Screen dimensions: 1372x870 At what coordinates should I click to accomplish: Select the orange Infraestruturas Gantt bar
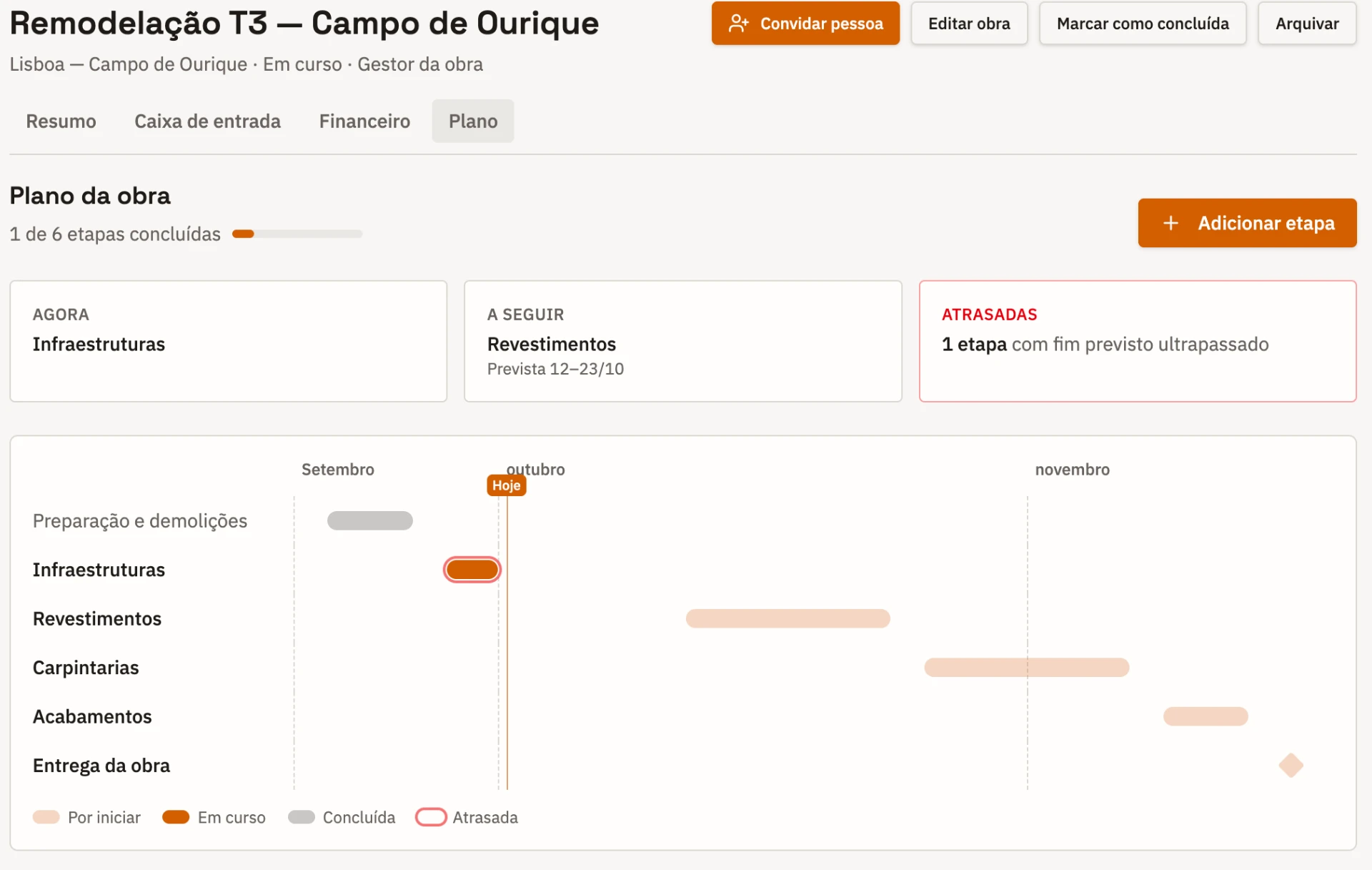click(x=472, y=570)
